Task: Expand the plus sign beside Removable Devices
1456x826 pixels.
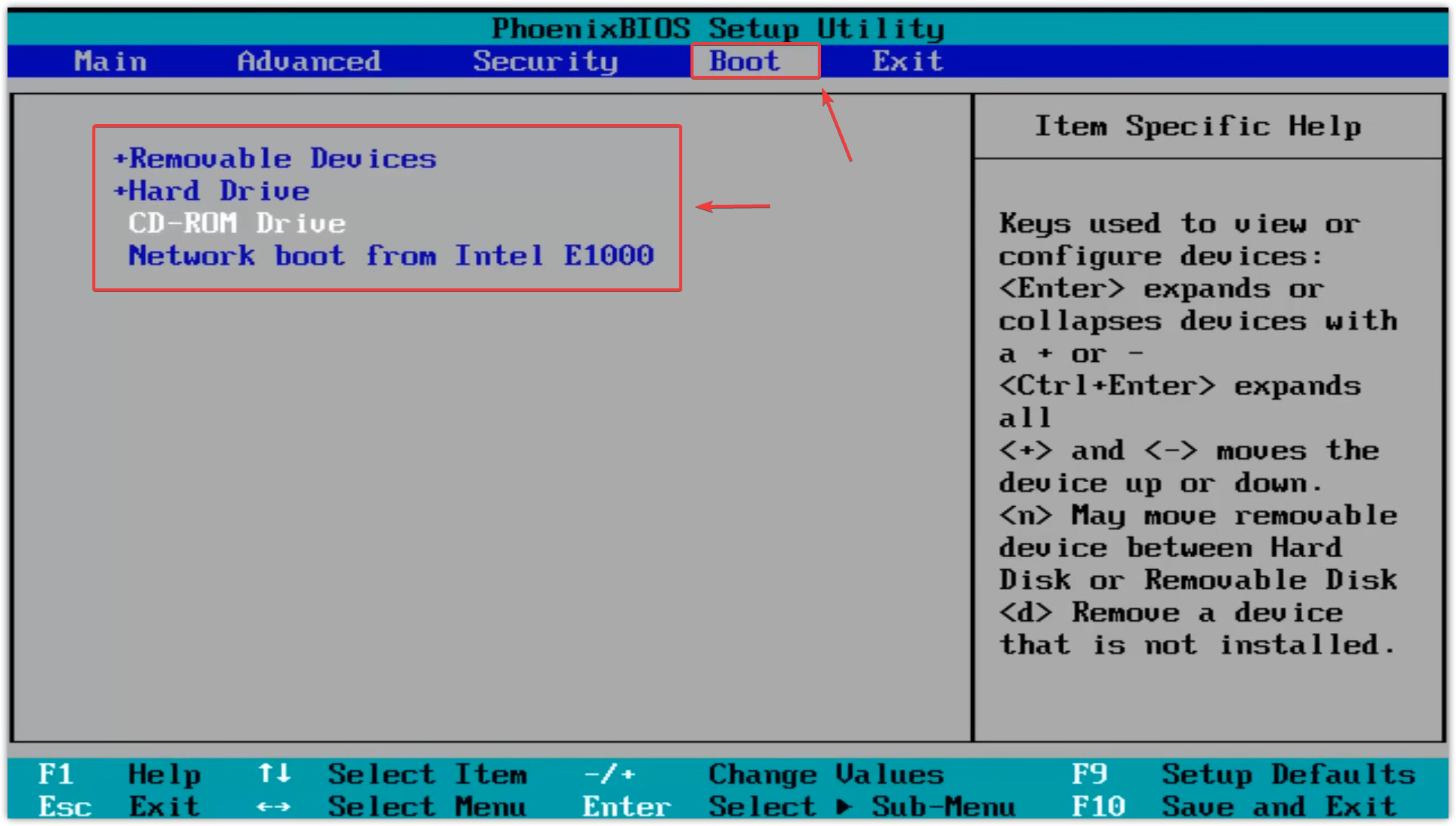Action: pyautogui.click(x=119, y=159)
